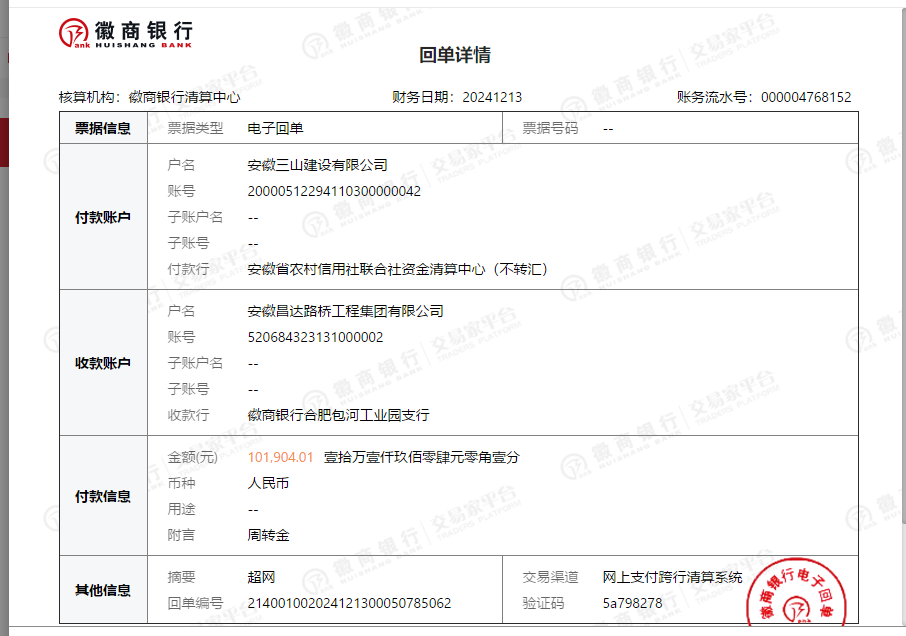Click the currency value 人民币
This screenshot has height=636, width=906.
pyautogui.click(x=268, y=483)
